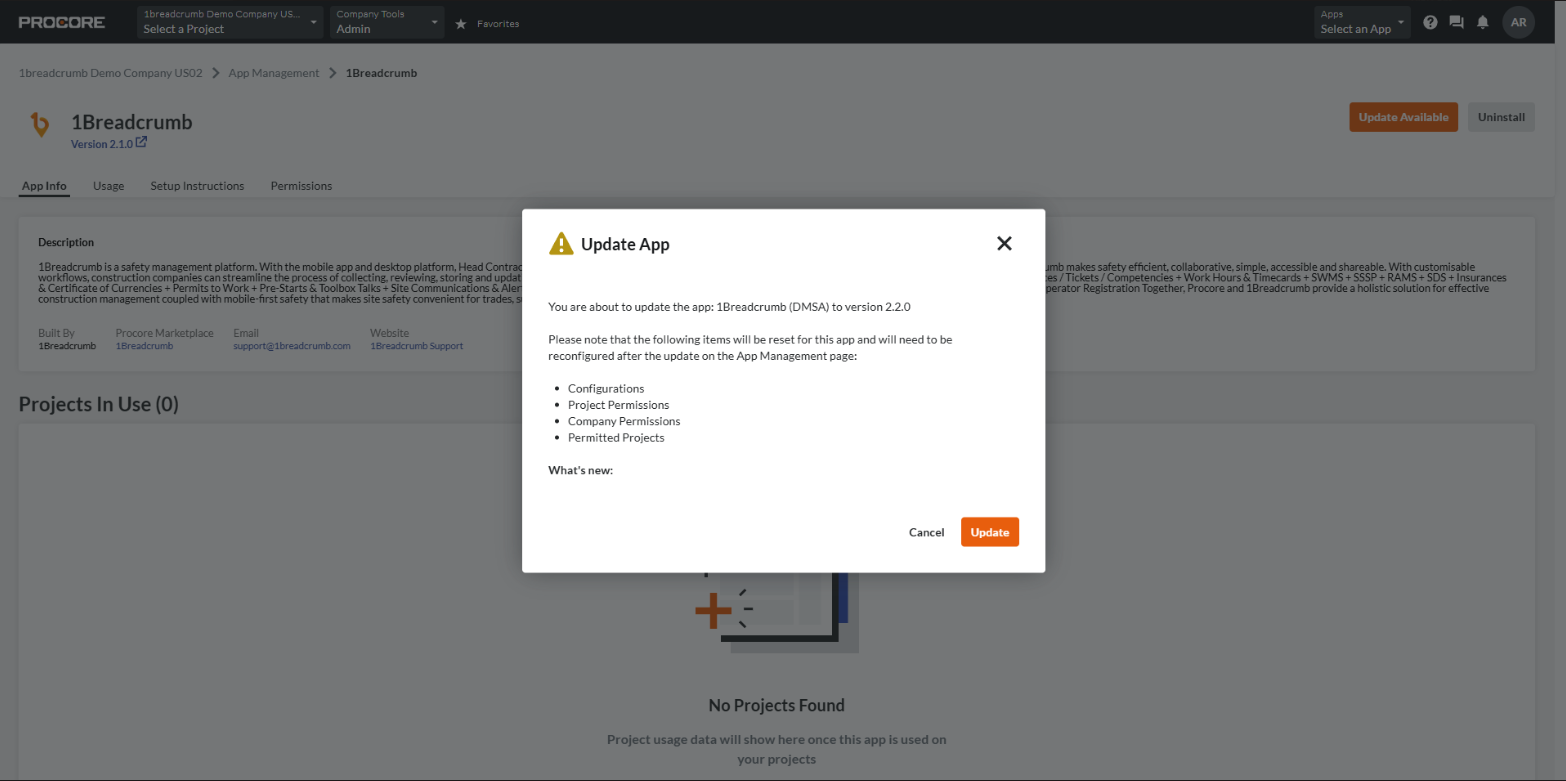Open the 1breadcrumb Demo Company US02 breadcrumb
The image size is (1566, 781).
(x=111, y=73)
